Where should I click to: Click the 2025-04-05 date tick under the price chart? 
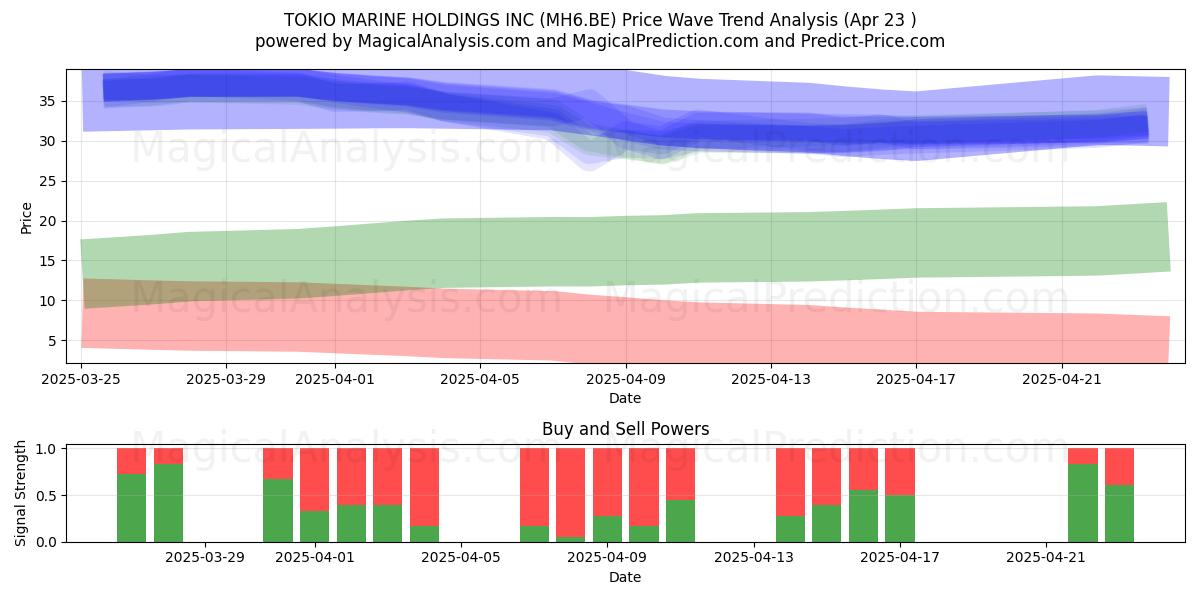[481, 379]
